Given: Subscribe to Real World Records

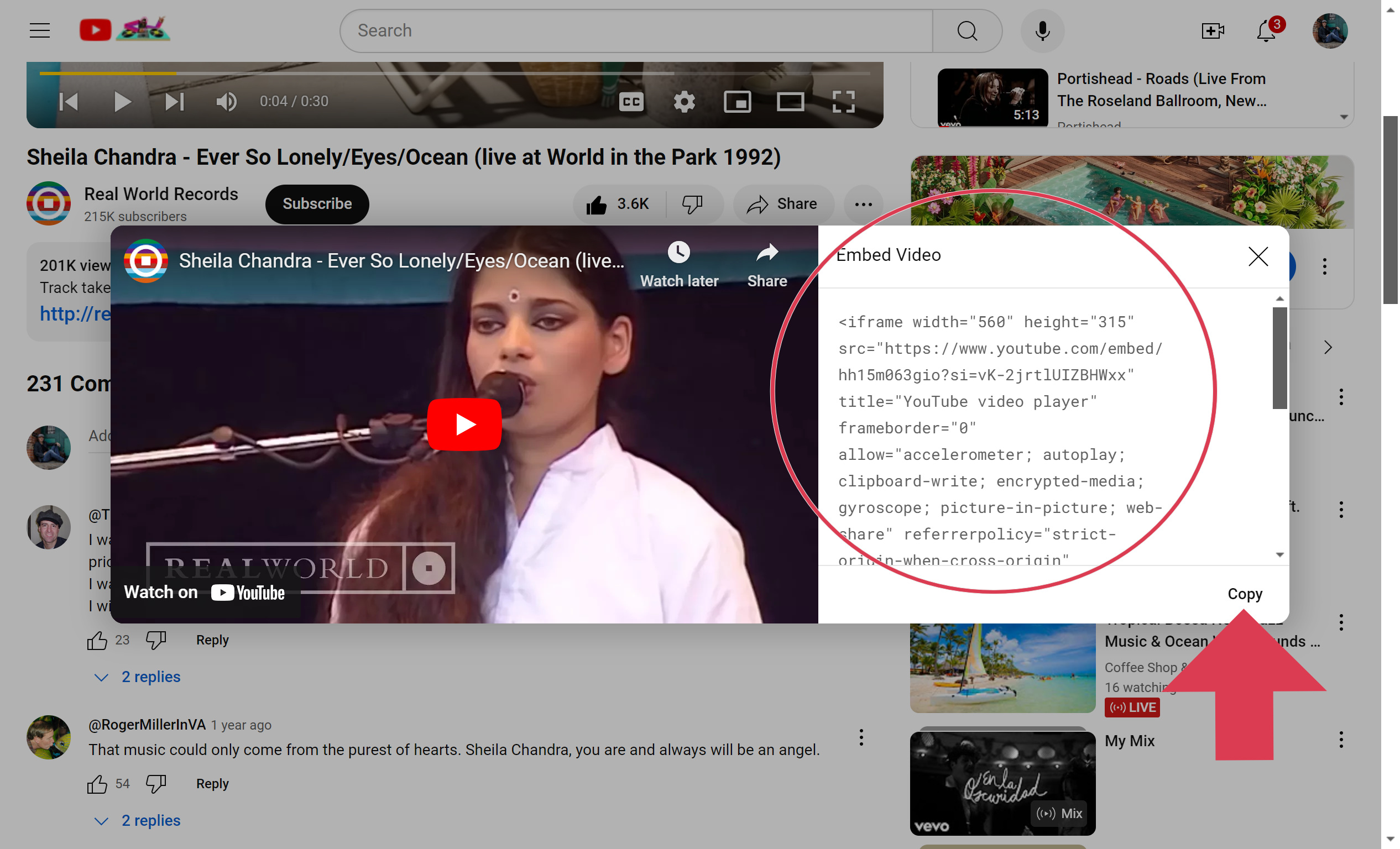Looking at the screenshot, I should click(x=317, y=204).
